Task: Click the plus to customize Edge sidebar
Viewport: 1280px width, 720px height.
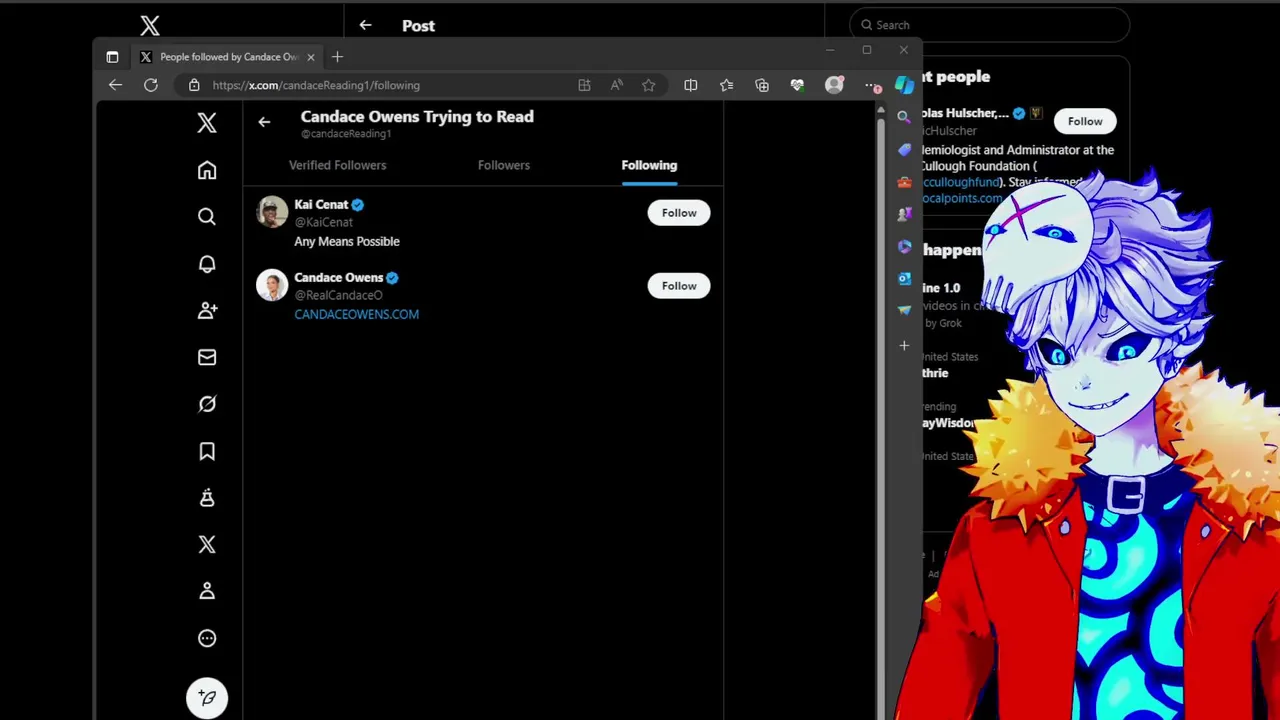Action: click(904, 346)
